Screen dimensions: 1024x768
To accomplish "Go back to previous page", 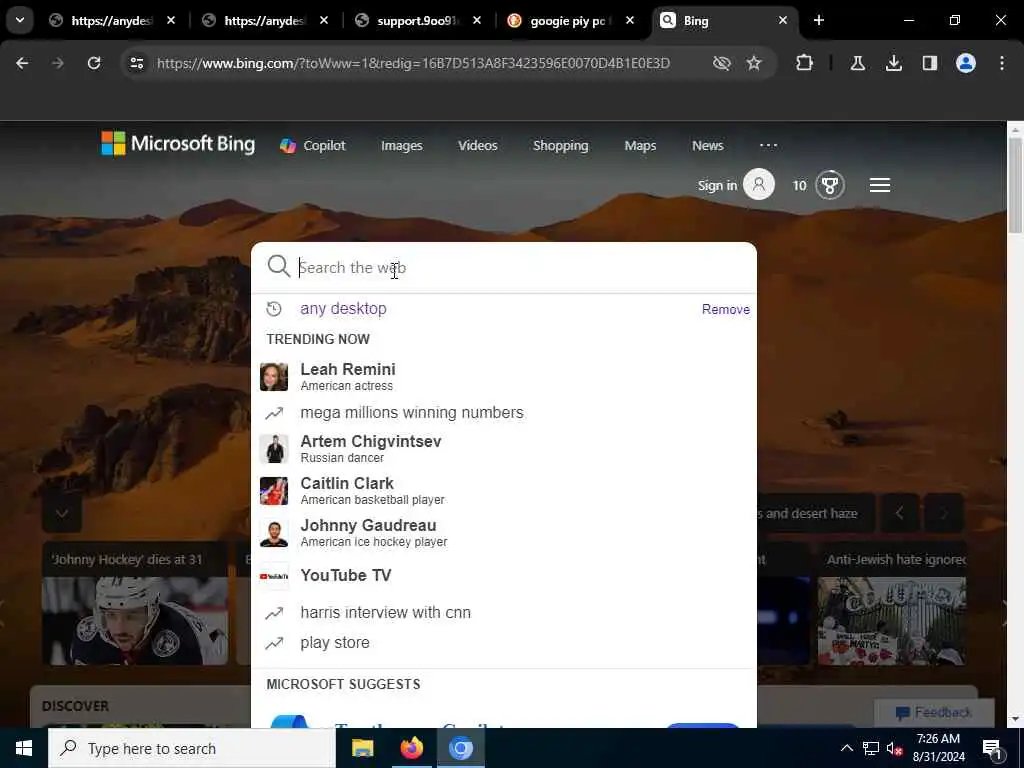I will (x=22, y=63).
